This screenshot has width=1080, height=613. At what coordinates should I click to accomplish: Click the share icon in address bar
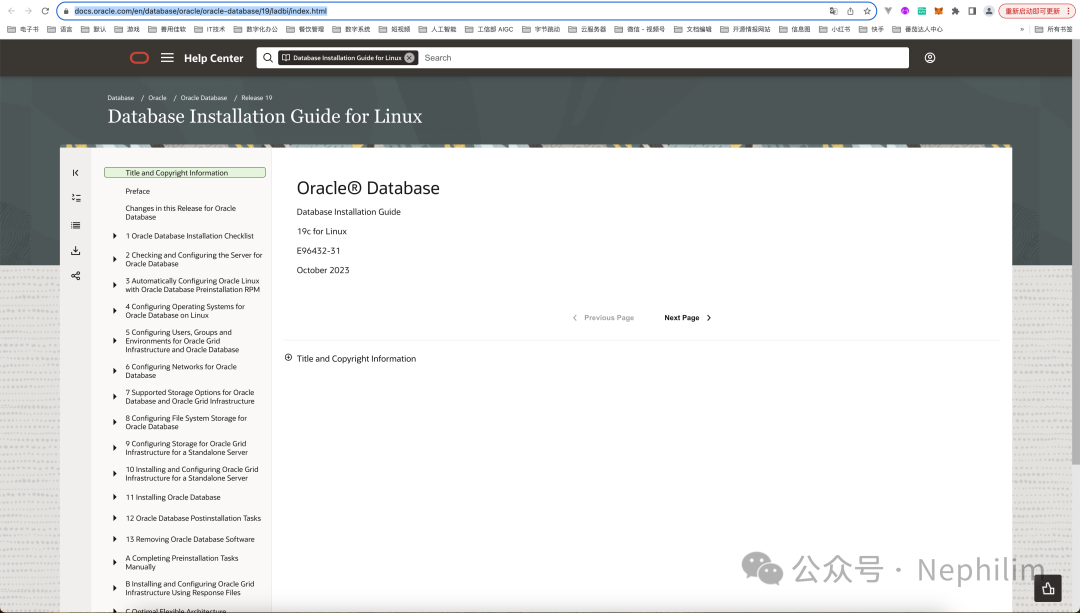click(850, 11)
